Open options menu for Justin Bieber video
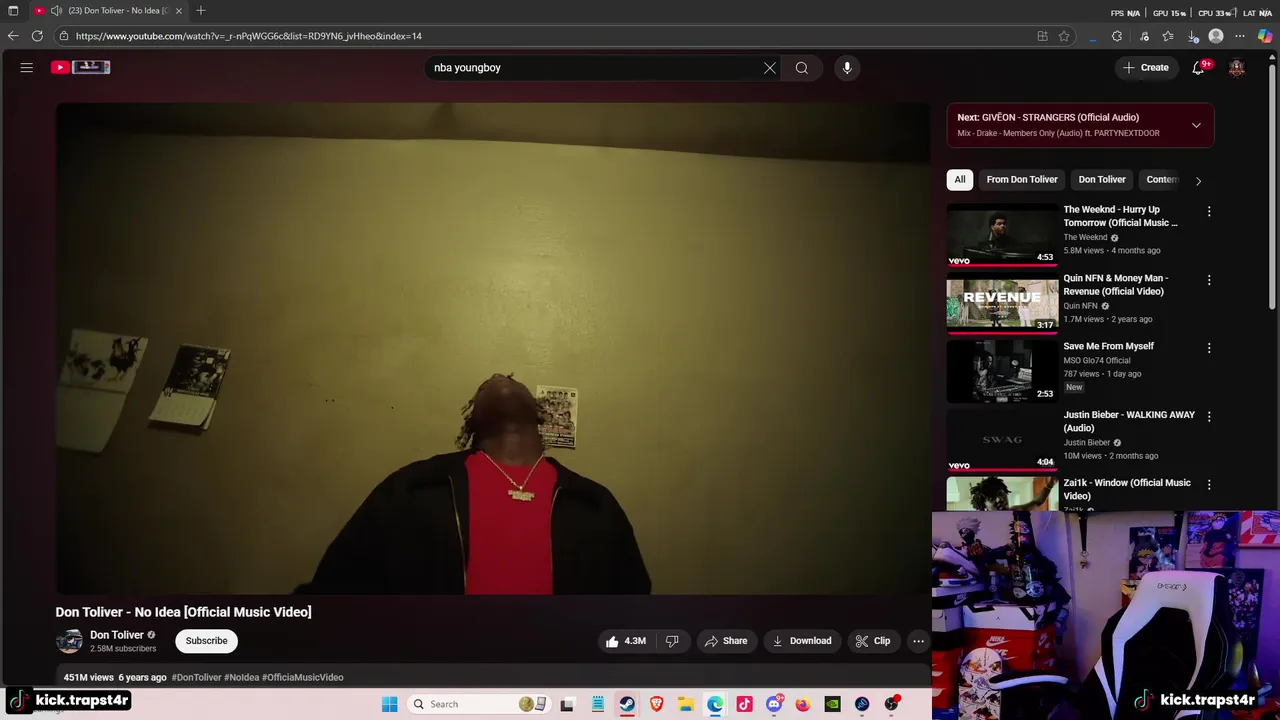This screenshot has width=1280, height=720. [1209, 416]
